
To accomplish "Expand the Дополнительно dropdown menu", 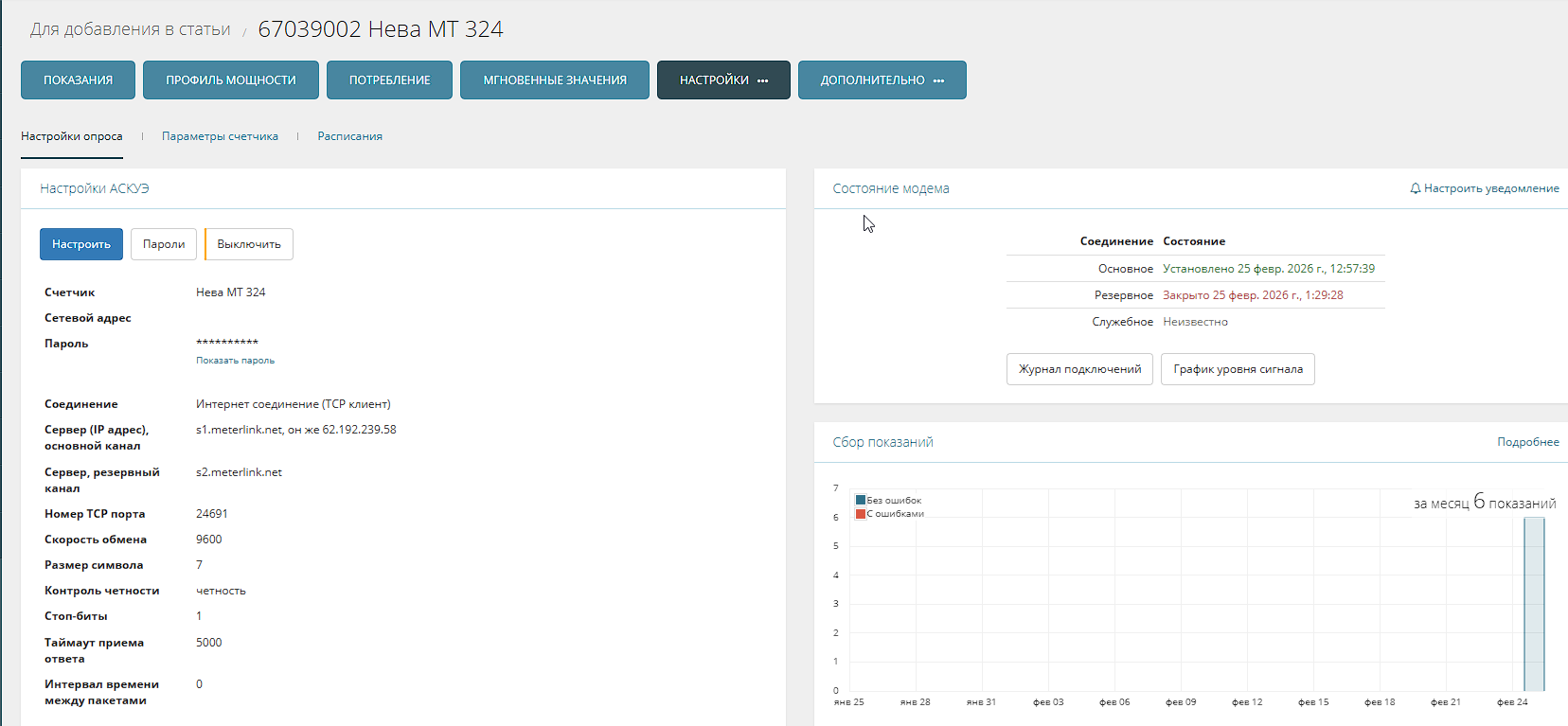I will [882, 80].
